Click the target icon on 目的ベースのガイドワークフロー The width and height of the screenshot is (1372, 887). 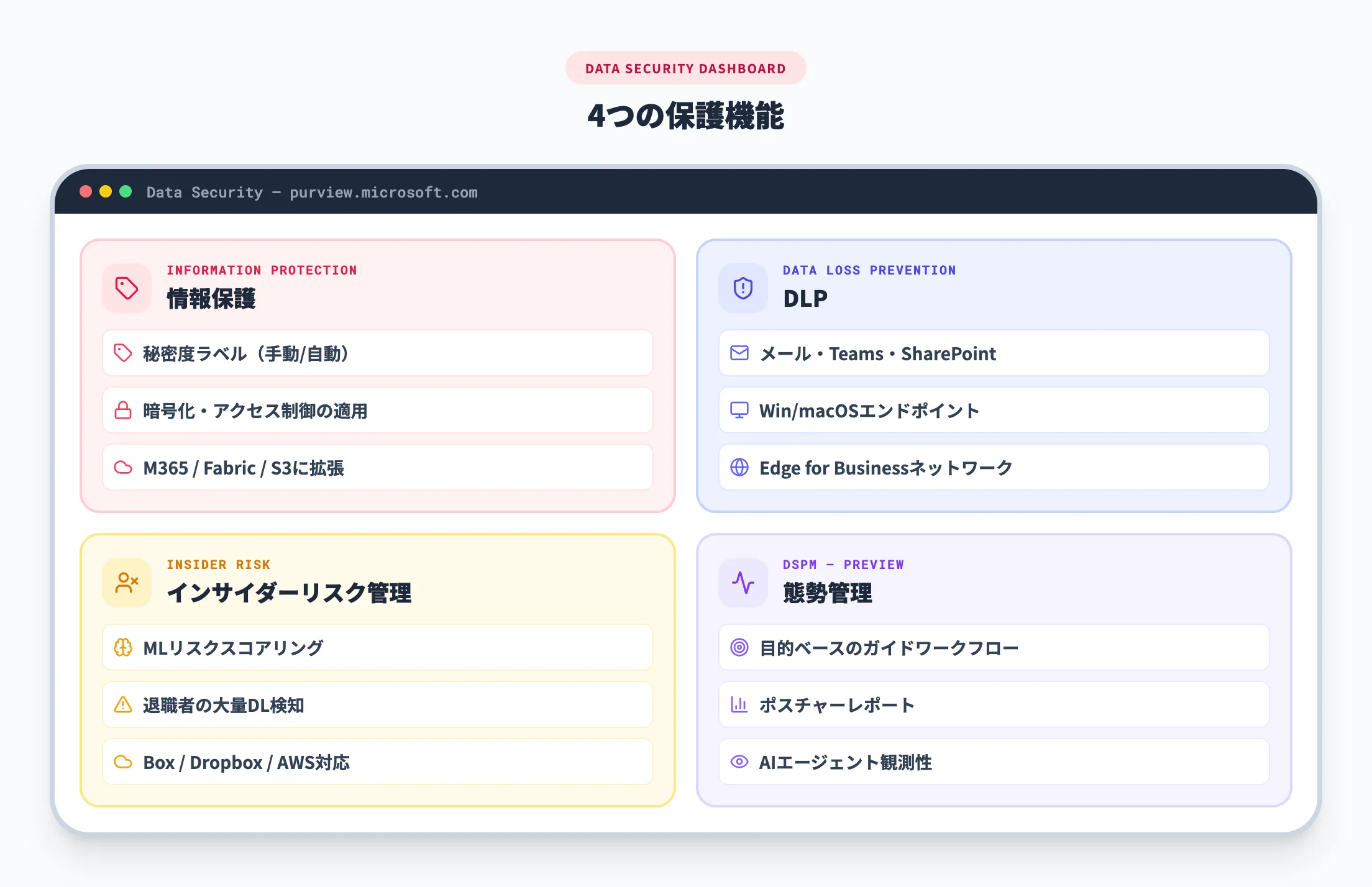[739, 647]
